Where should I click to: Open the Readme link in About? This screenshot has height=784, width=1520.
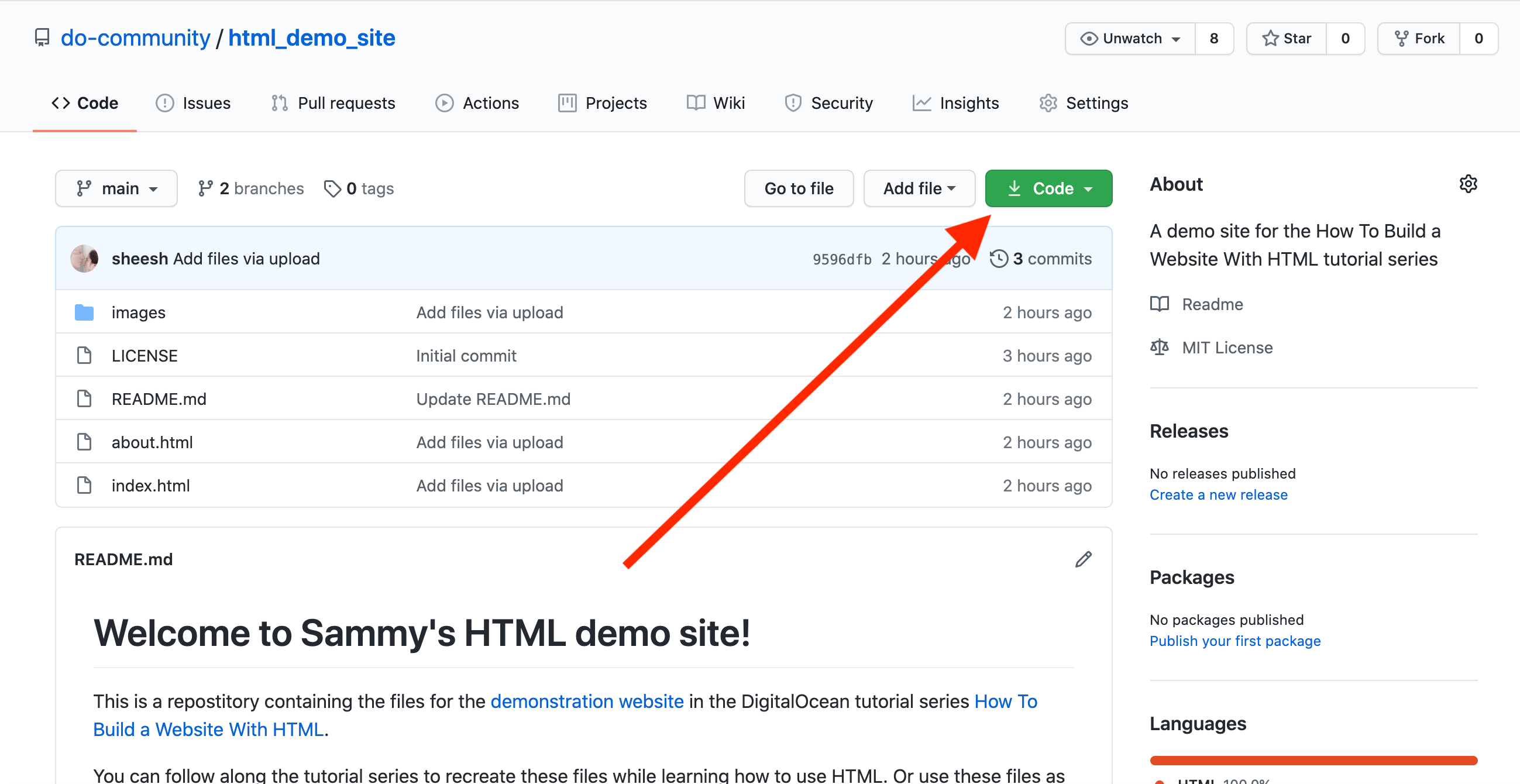1213,304
